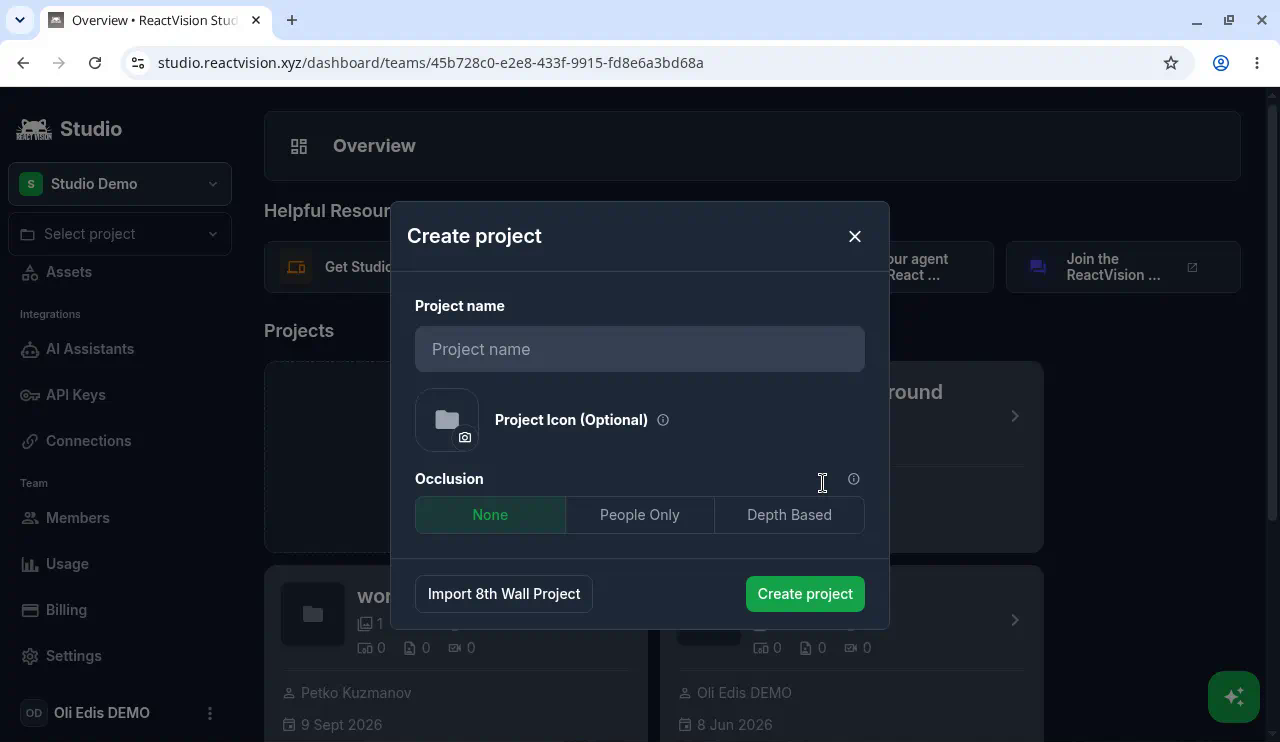This screenshot has width=1280, height=742.
Task: Open the Studio Demo team dropdown
Action: coord(120,184)
